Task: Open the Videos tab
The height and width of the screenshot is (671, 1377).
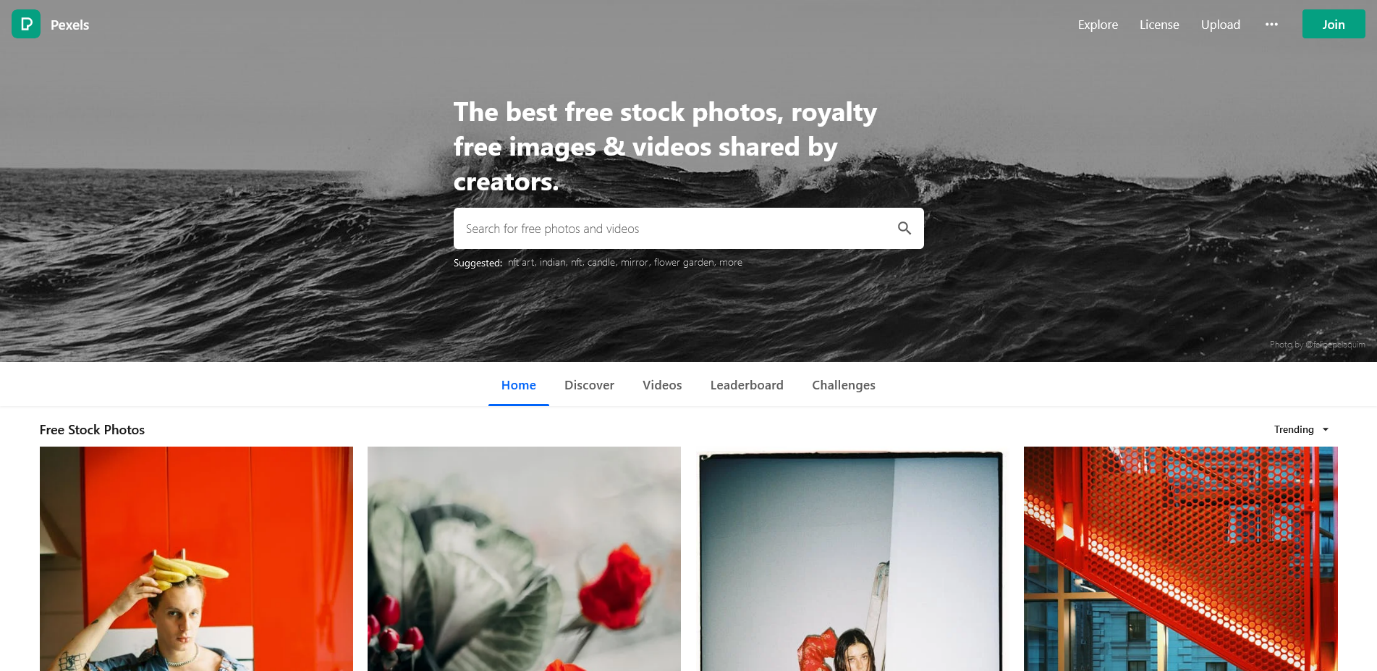Action: point(662,385)
